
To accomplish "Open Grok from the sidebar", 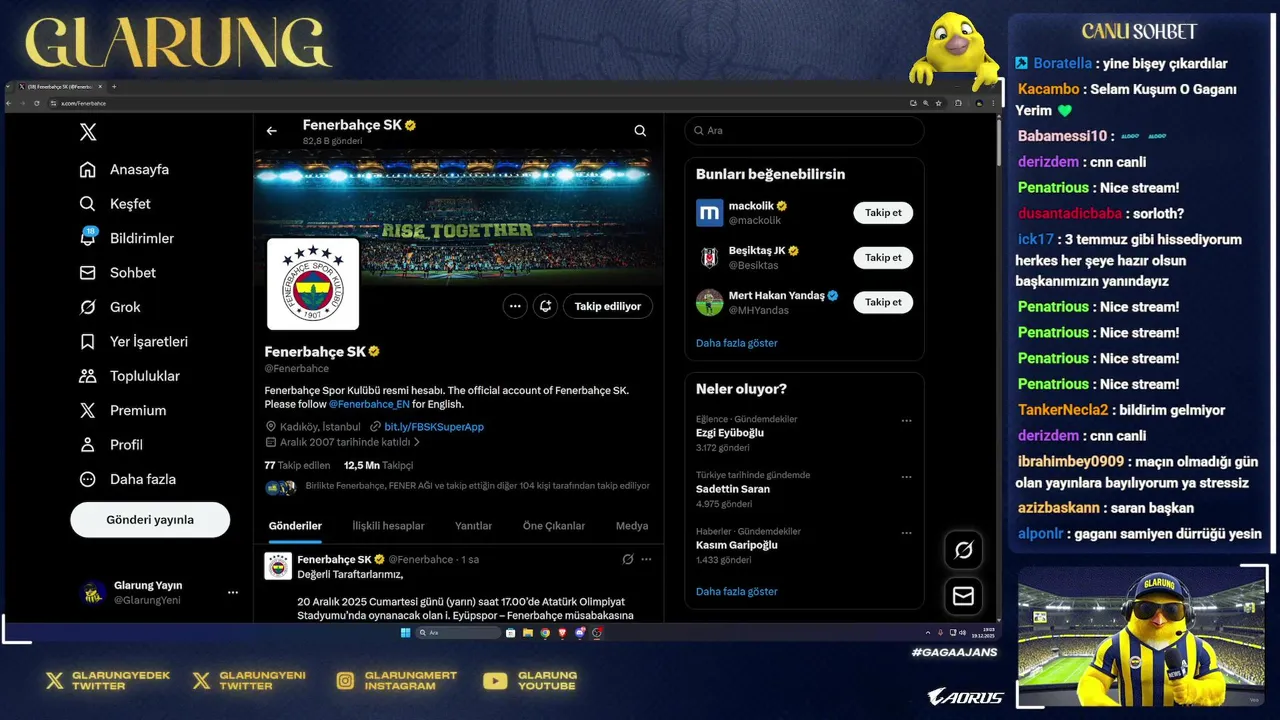I will coord(110,307).
